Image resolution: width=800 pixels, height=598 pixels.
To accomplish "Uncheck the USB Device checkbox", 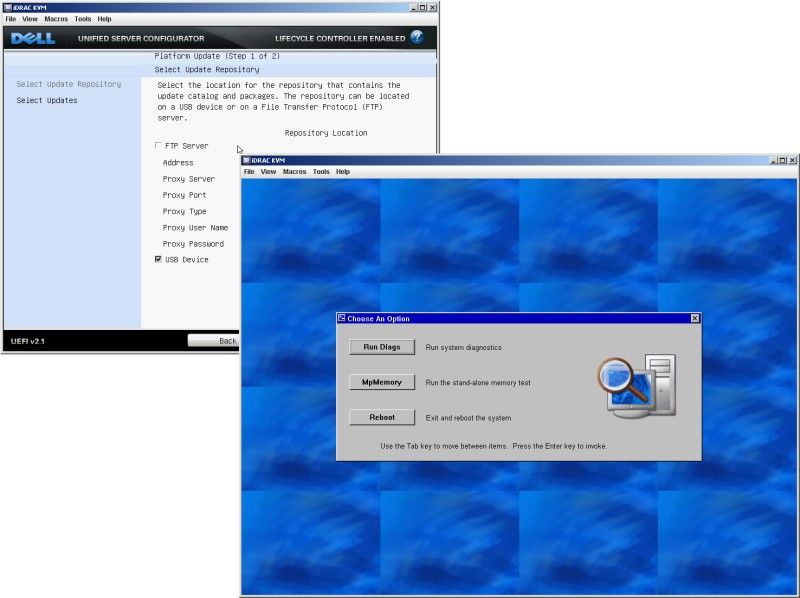I will tap(158, 259).
